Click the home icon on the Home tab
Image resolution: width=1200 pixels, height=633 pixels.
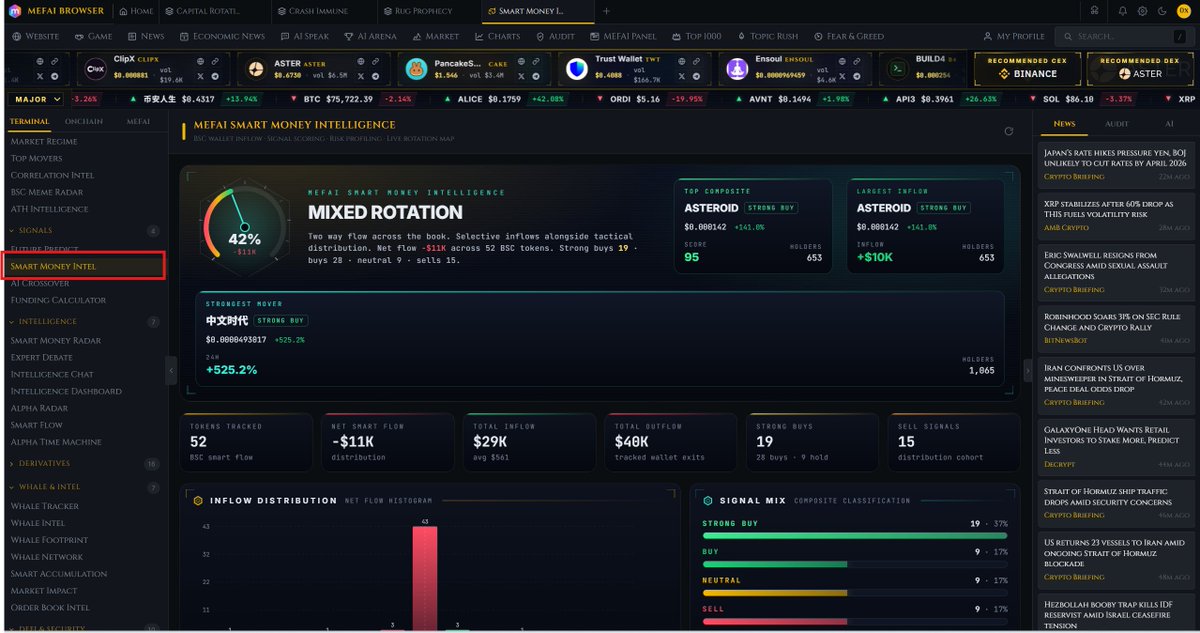[x=122, y=11]
